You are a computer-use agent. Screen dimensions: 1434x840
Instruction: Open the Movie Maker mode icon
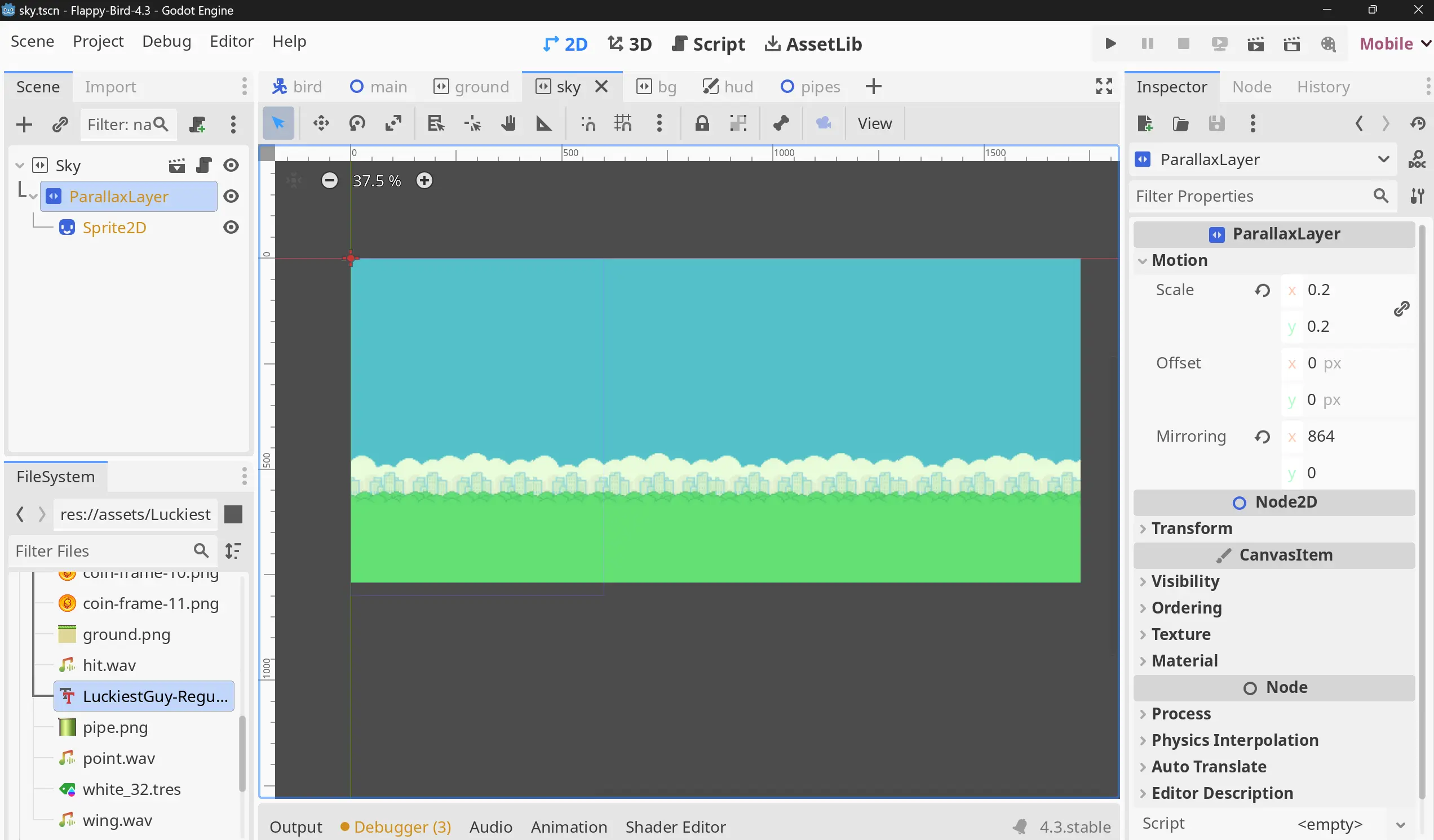[x=1328, y=44]
